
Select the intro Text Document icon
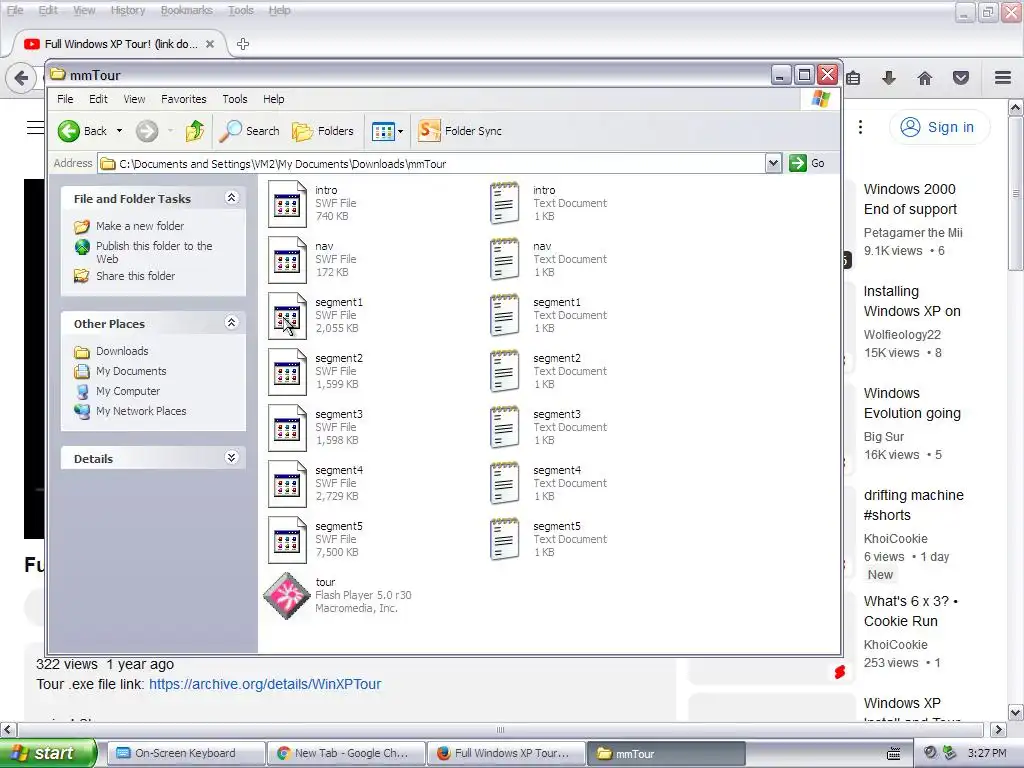(505, 204)
